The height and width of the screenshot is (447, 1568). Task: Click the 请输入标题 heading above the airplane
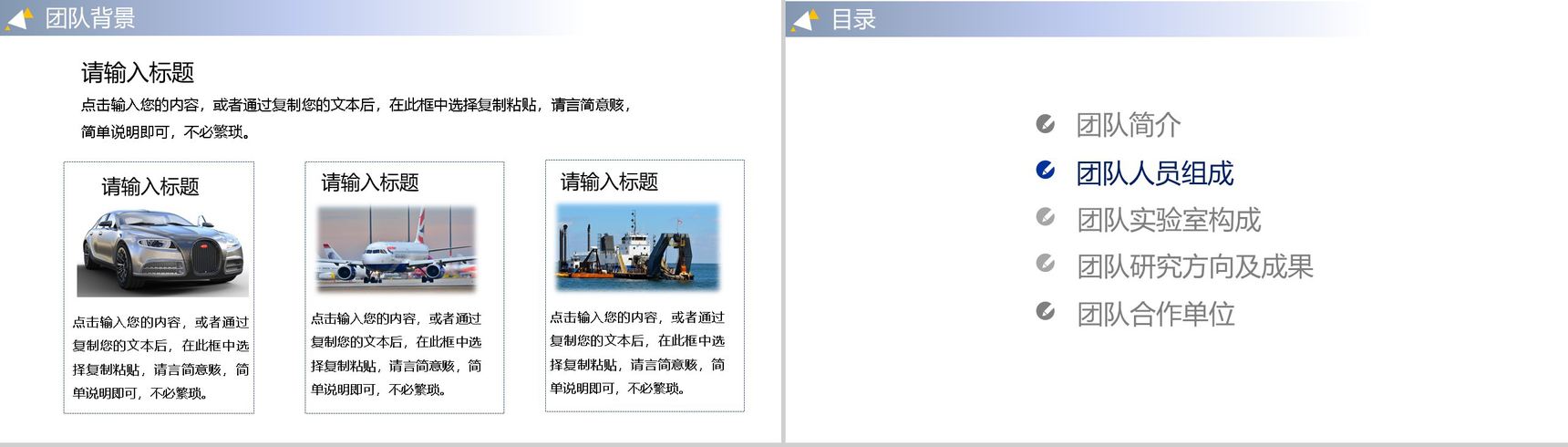point(370,183)
